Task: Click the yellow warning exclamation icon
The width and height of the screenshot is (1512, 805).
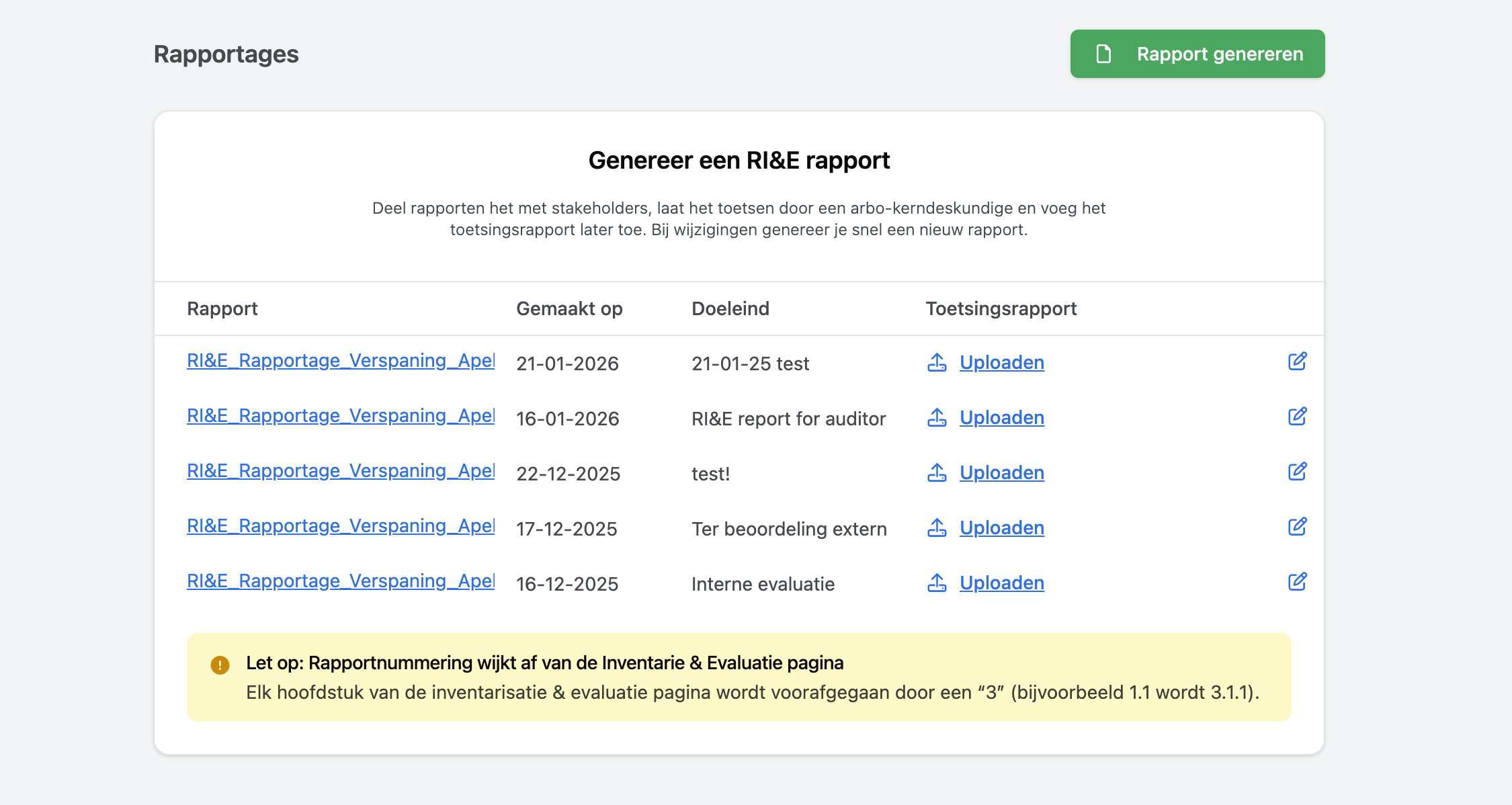Action: [220, 665]
